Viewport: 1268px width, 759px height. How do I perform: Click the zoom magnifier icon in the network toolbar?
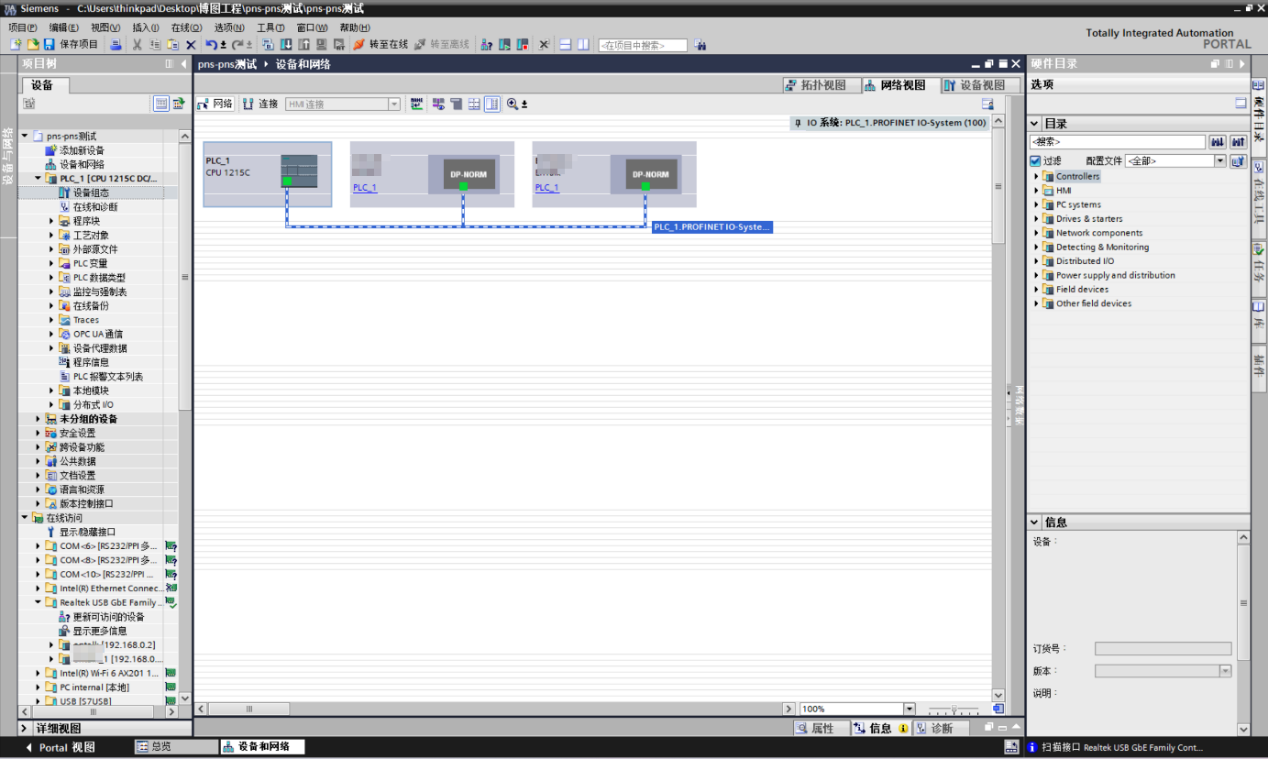[513, 104]
